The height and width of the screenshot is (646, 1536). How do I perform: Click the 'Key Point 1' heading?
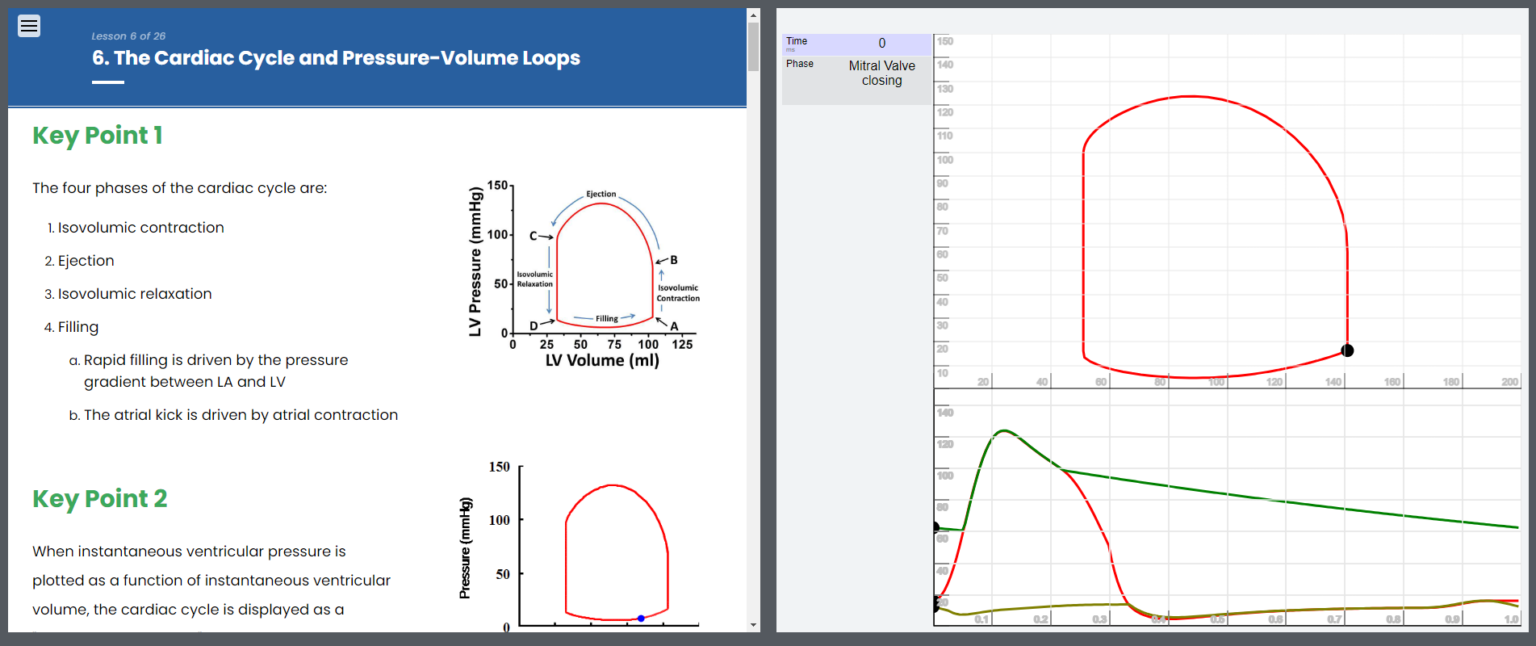[x=97, y=135]
